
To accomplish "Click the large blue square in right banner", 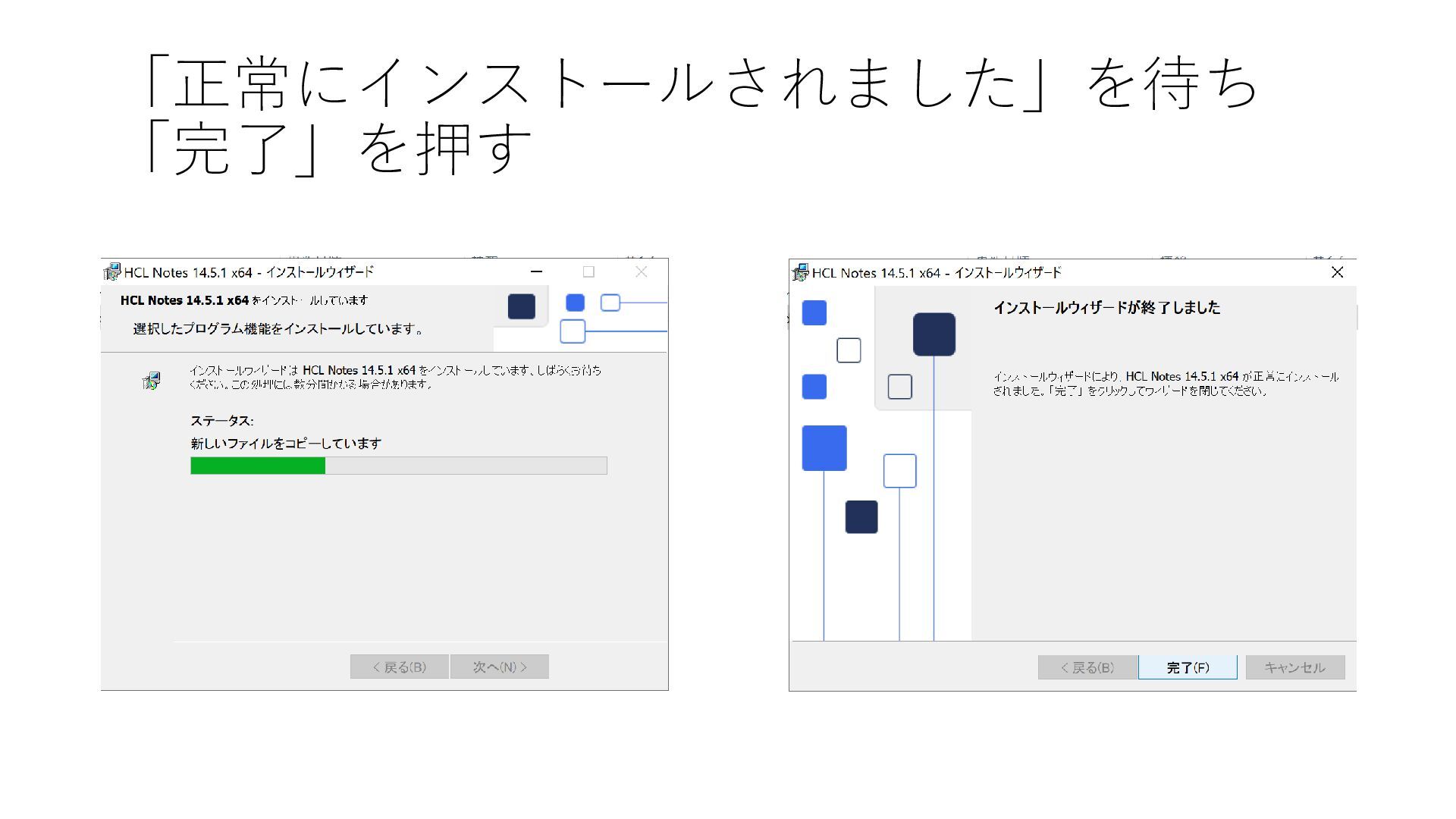I will (x=824, y=448).
